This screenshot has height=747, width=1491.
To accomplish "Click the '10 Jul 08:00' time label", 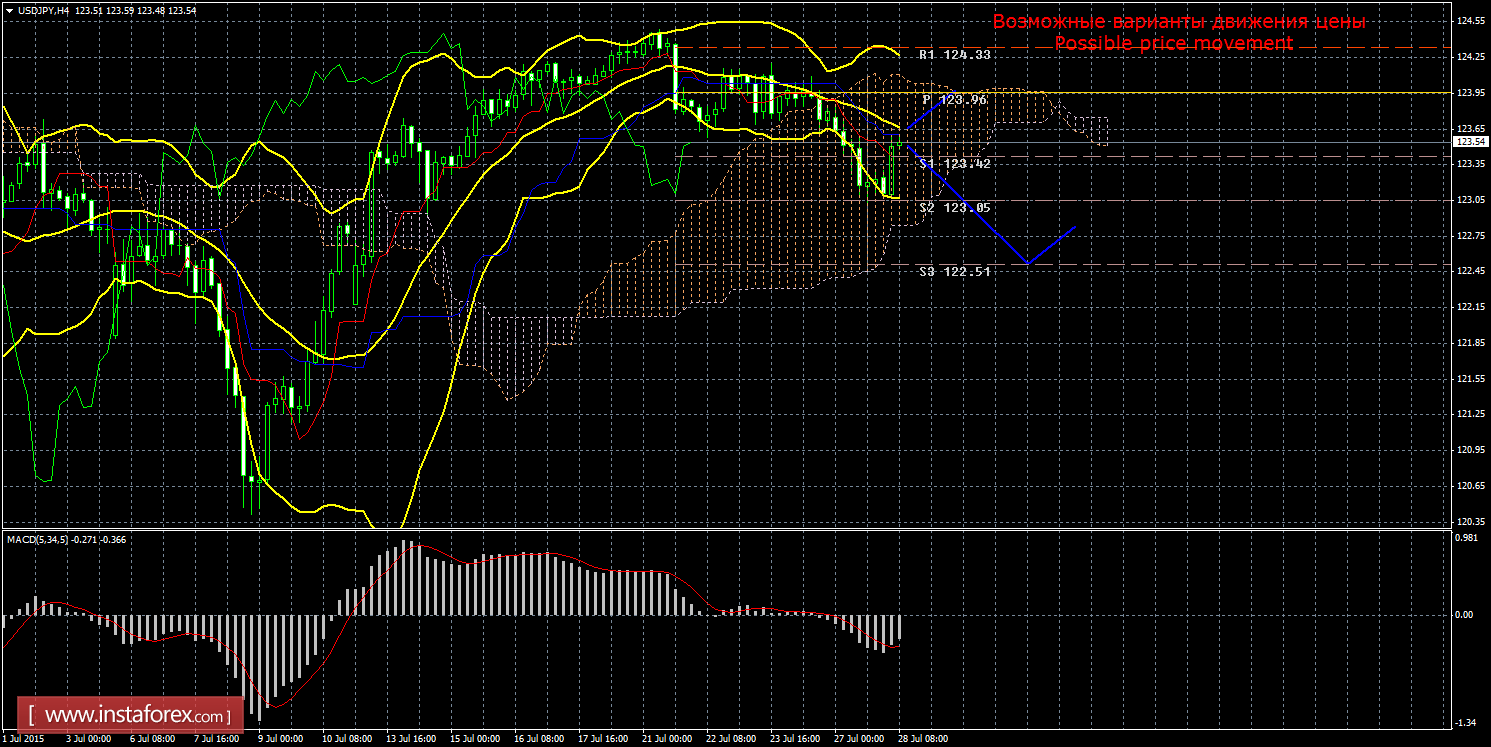I will (x=346, y=739).
